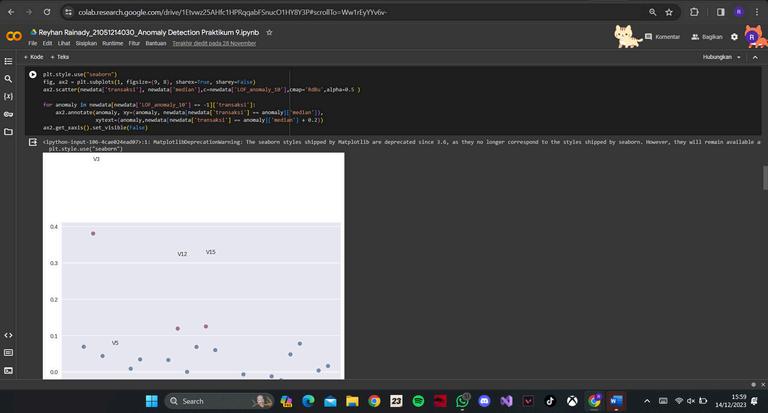Add a new Kode cell
Viewport: 768px width, 413px height.
[x=33, y=57]
